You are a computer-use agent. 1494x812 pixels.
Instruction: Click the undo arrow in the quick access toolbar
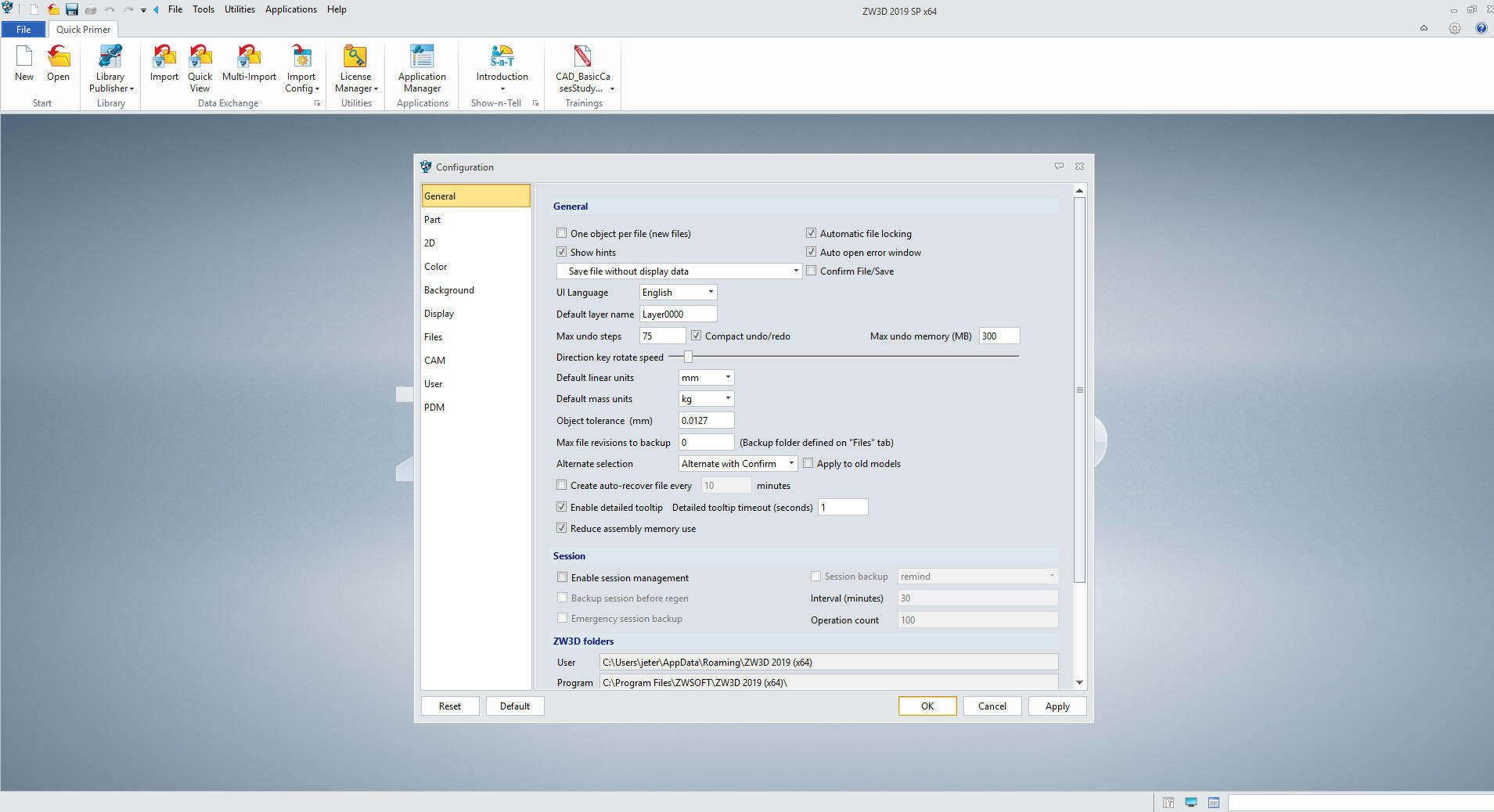110,9
